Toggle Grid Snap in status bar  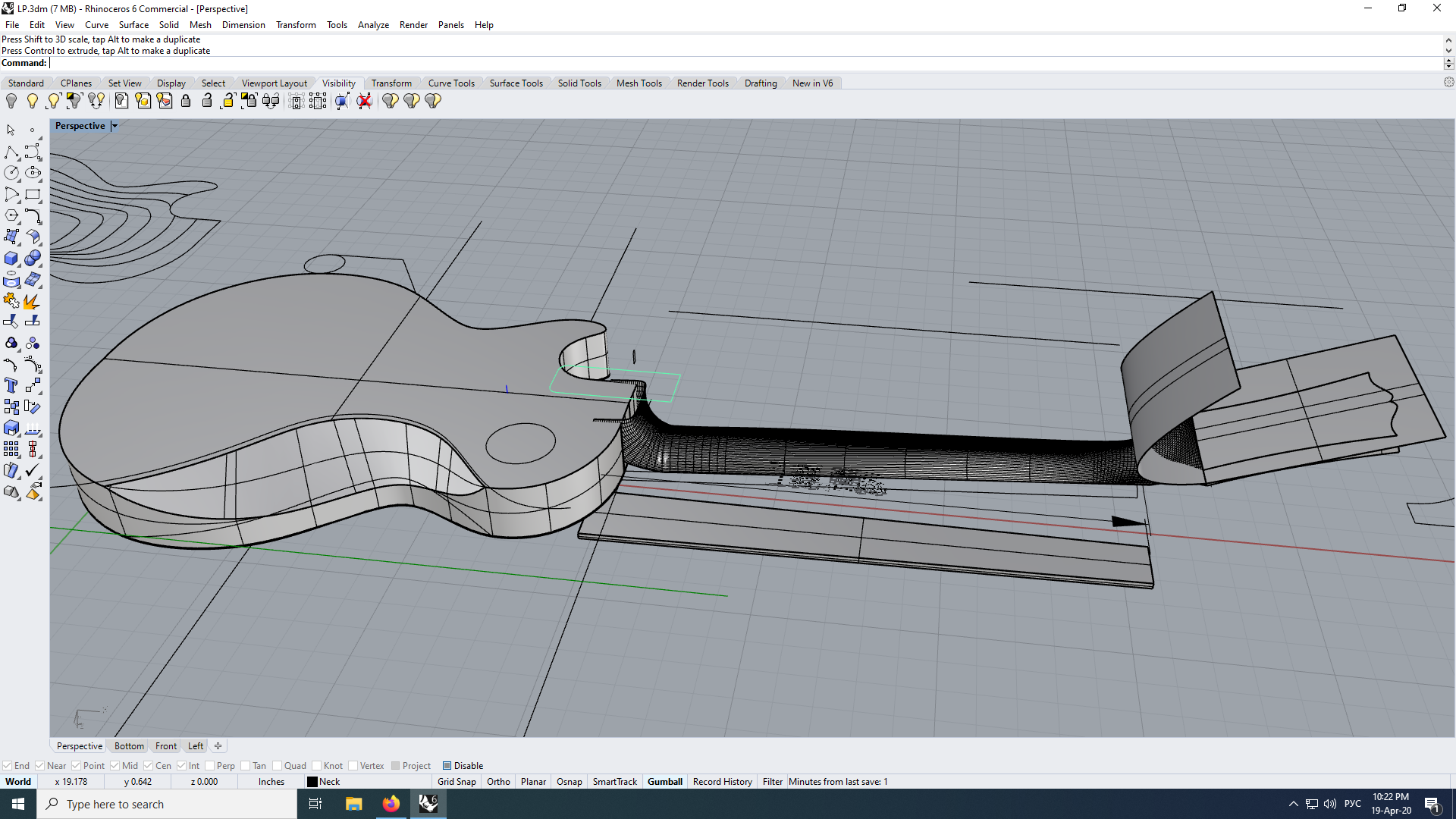(x=457, y=782)
